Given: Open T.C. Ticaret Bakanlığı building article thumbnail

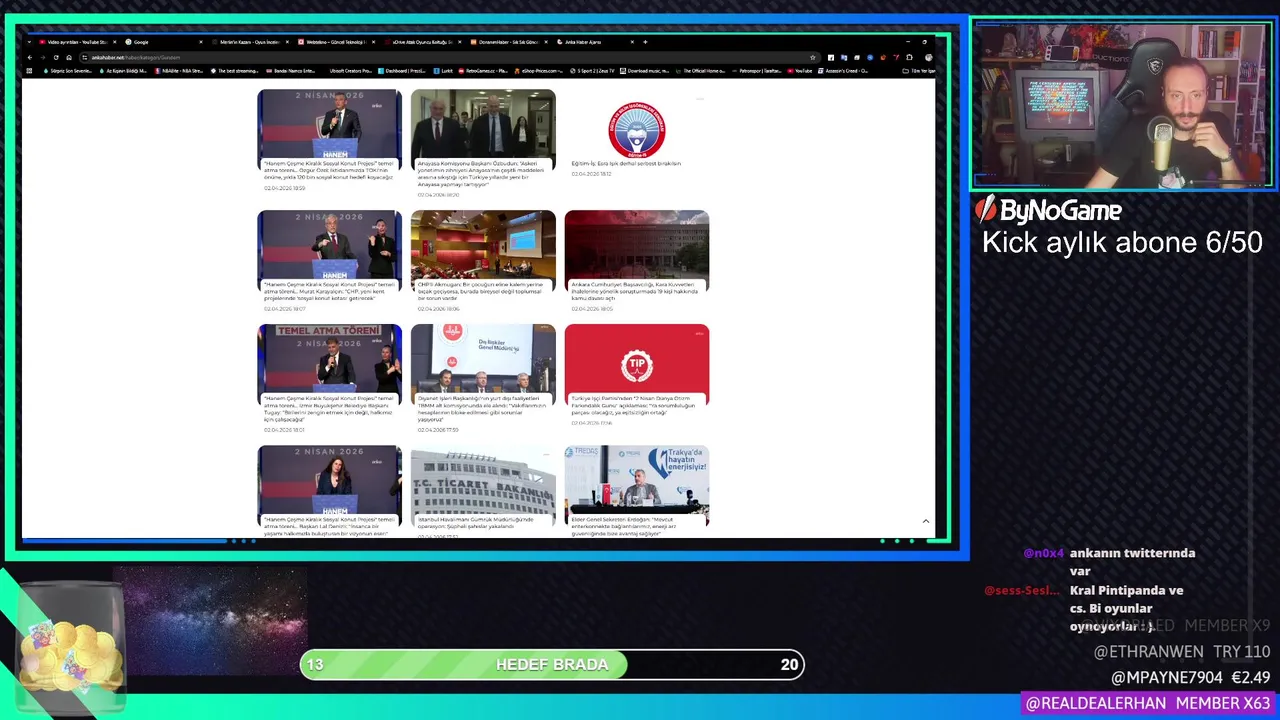Looking at the screenshot, I should [x=483, y=479].
